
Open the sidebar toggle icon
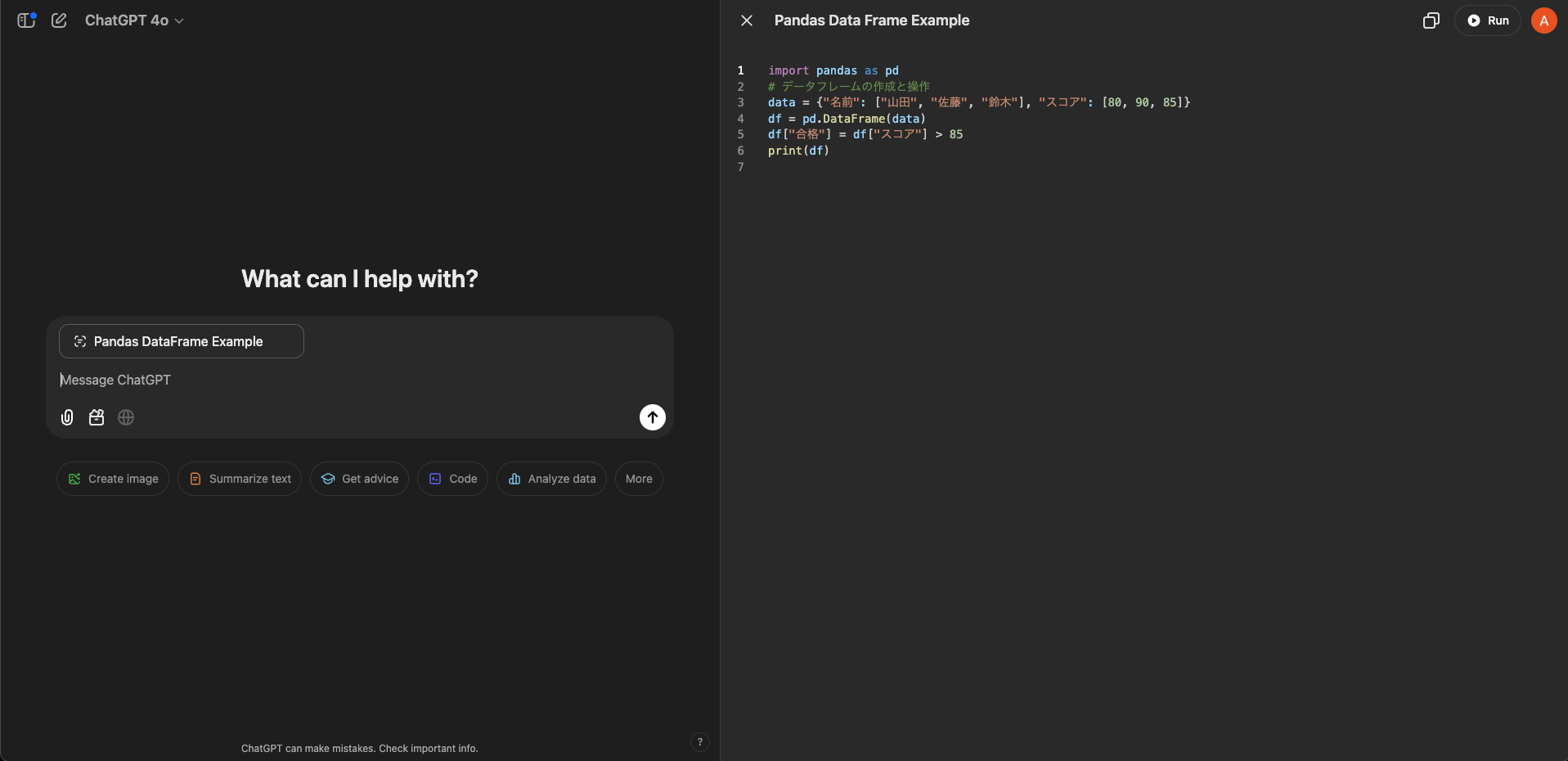coord(26,20)
